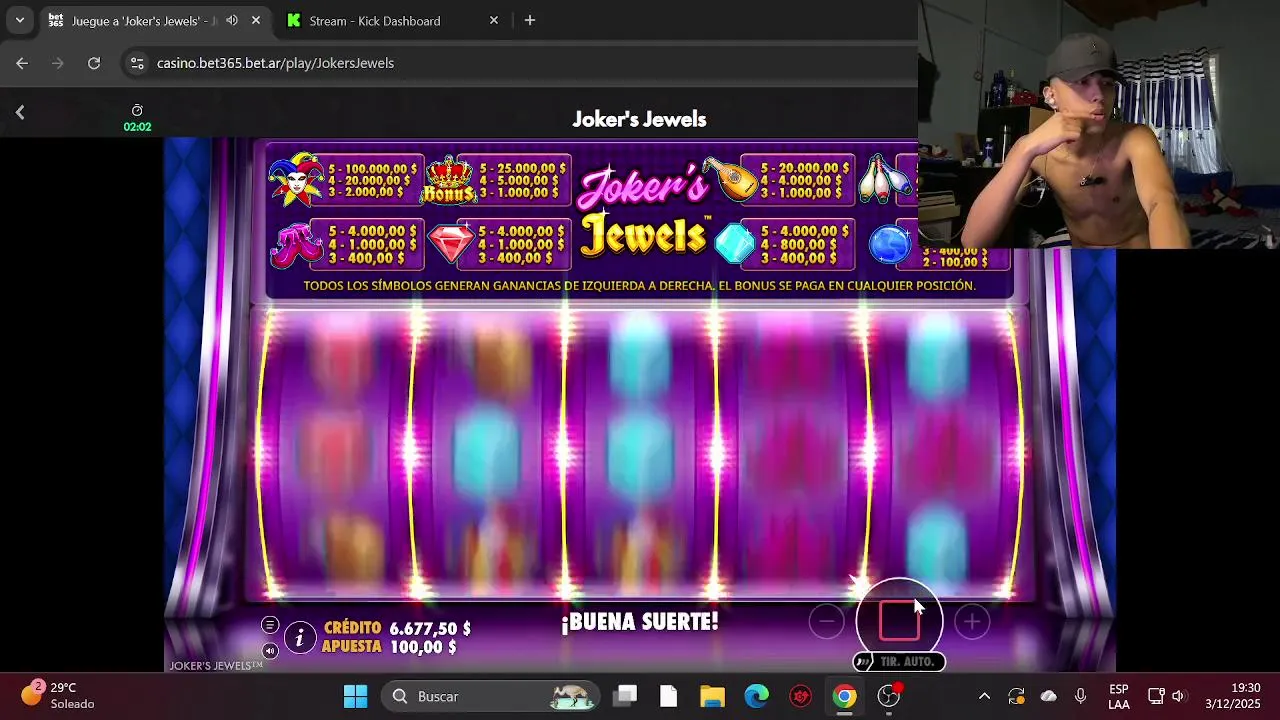Viewport: 1280px width, 720px height.
Task: Click the APUESTA 100,00 $ value
Action: 423,647
